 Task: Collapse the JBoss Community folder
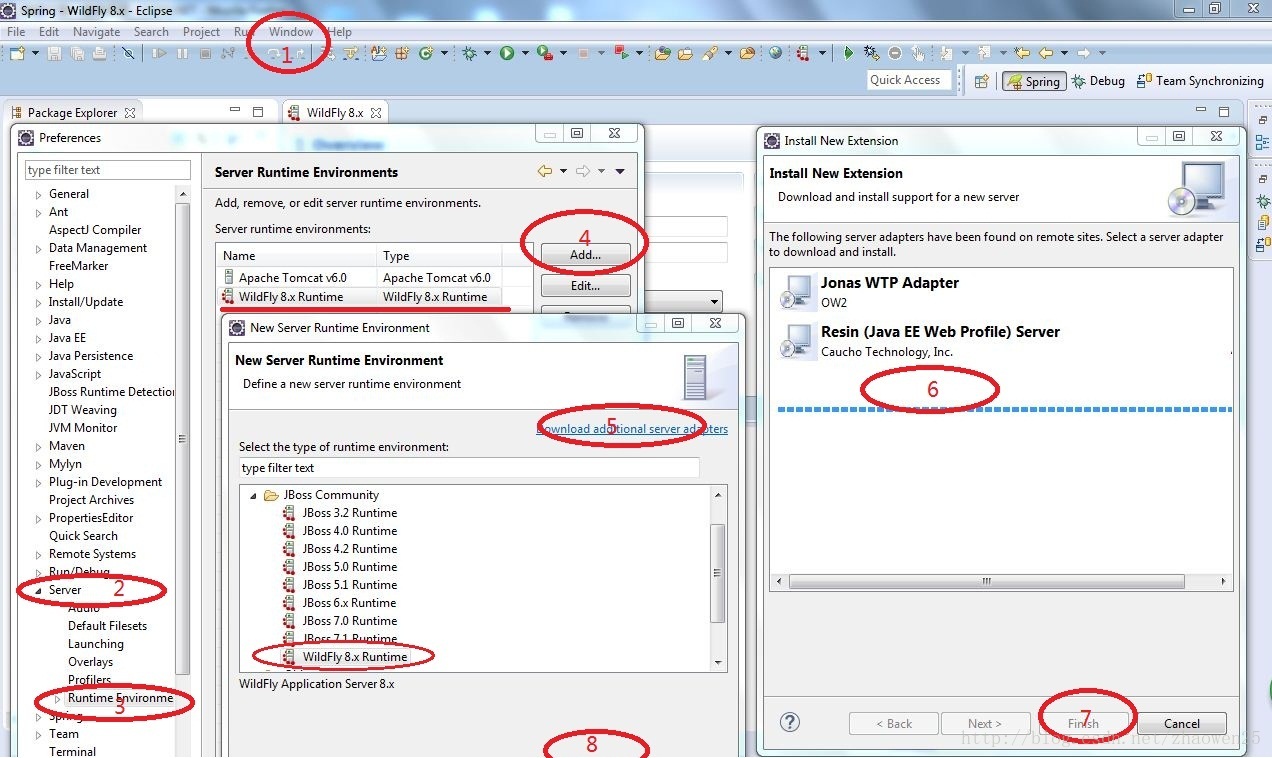click(254, 495)
